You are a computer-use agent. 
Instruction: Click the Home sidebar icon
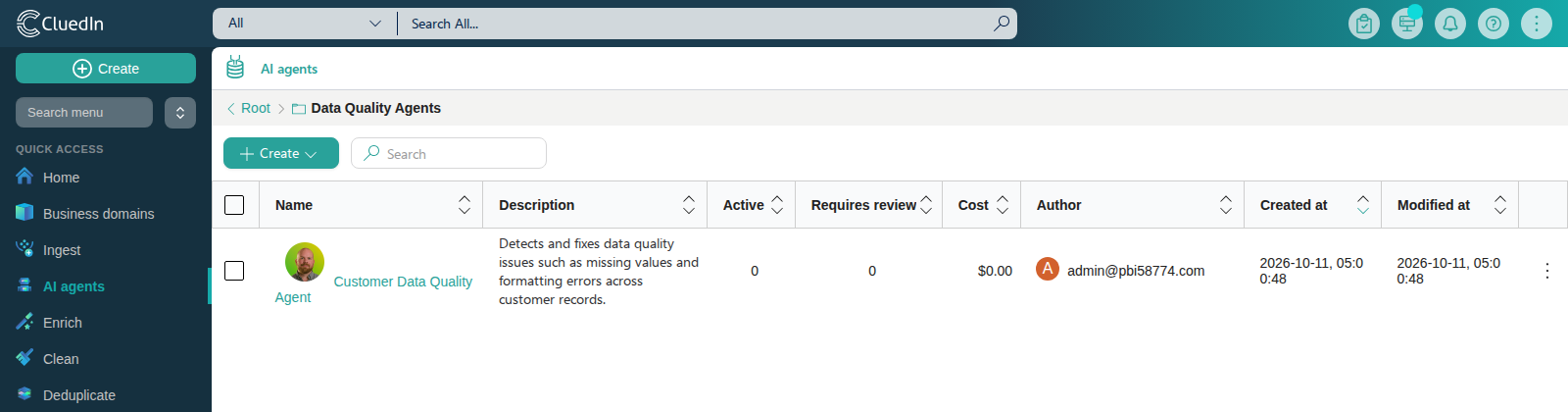pos(24,177)
